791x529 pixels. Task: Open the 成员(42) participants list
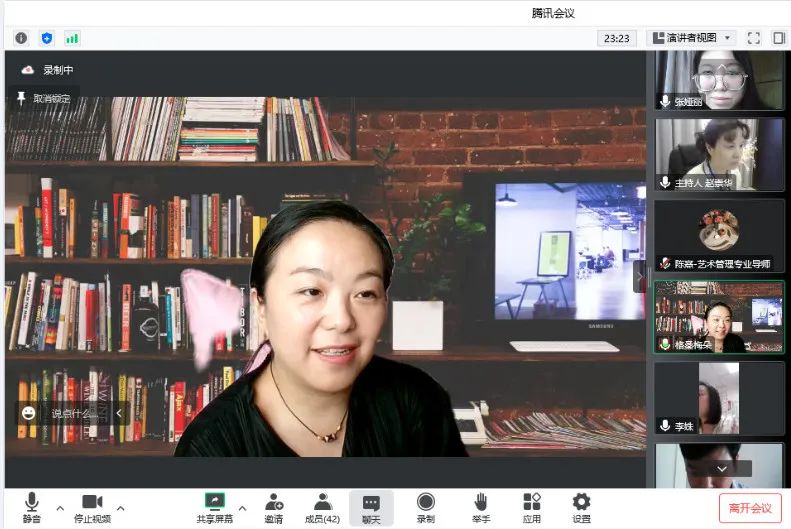pos(322,507)
